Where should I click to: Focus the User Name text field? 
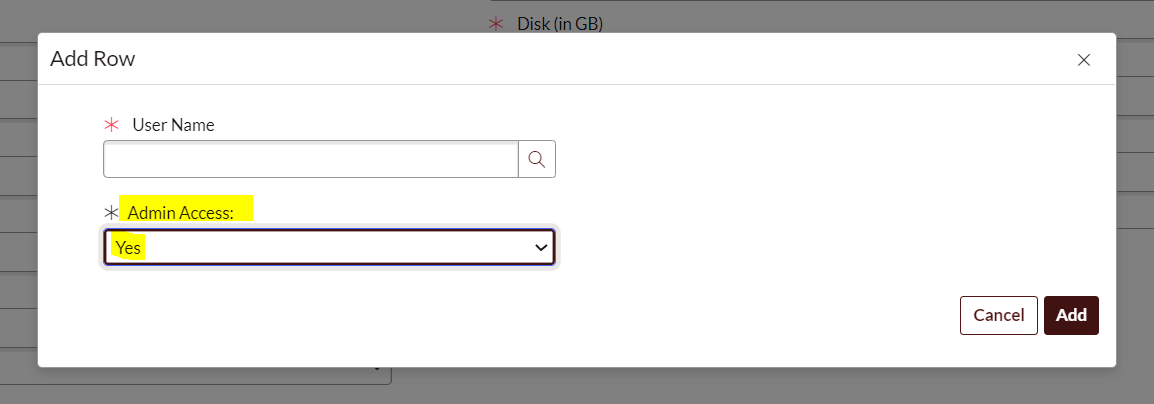click(311, 159)
